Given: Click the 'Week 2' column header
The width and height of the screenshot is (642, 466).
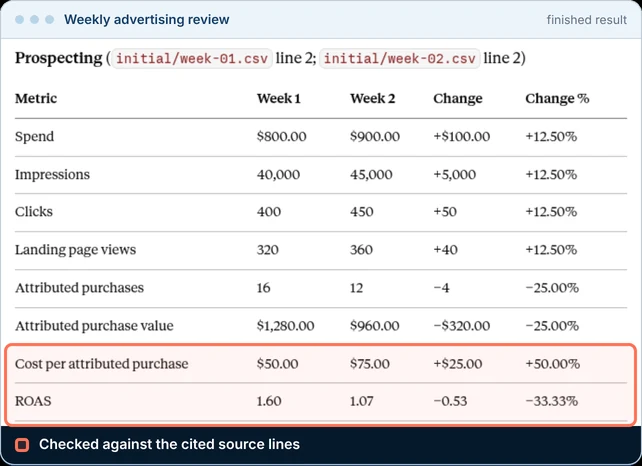Looking at the screenshot, I should [x=372, y=99].
